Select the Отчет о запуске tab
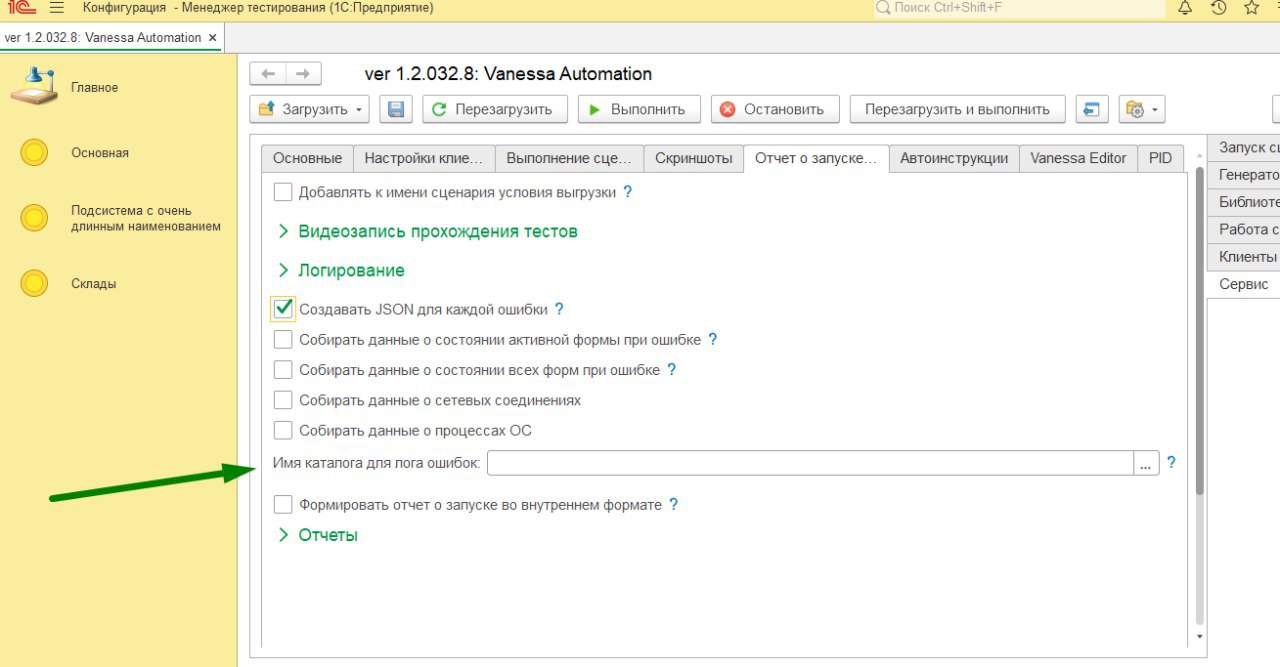The image size is (1280, 667). coord(816,158)
